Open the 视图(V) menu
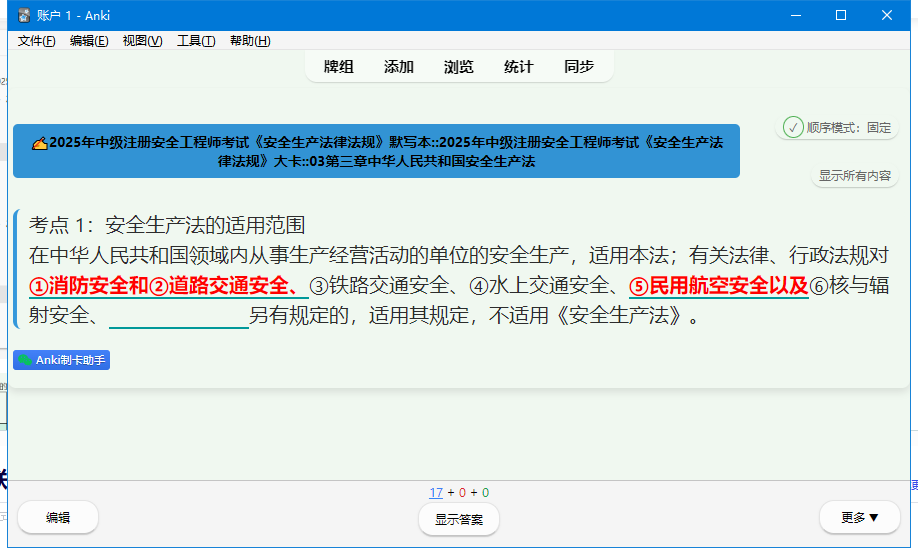 click(x=142, y=40)
